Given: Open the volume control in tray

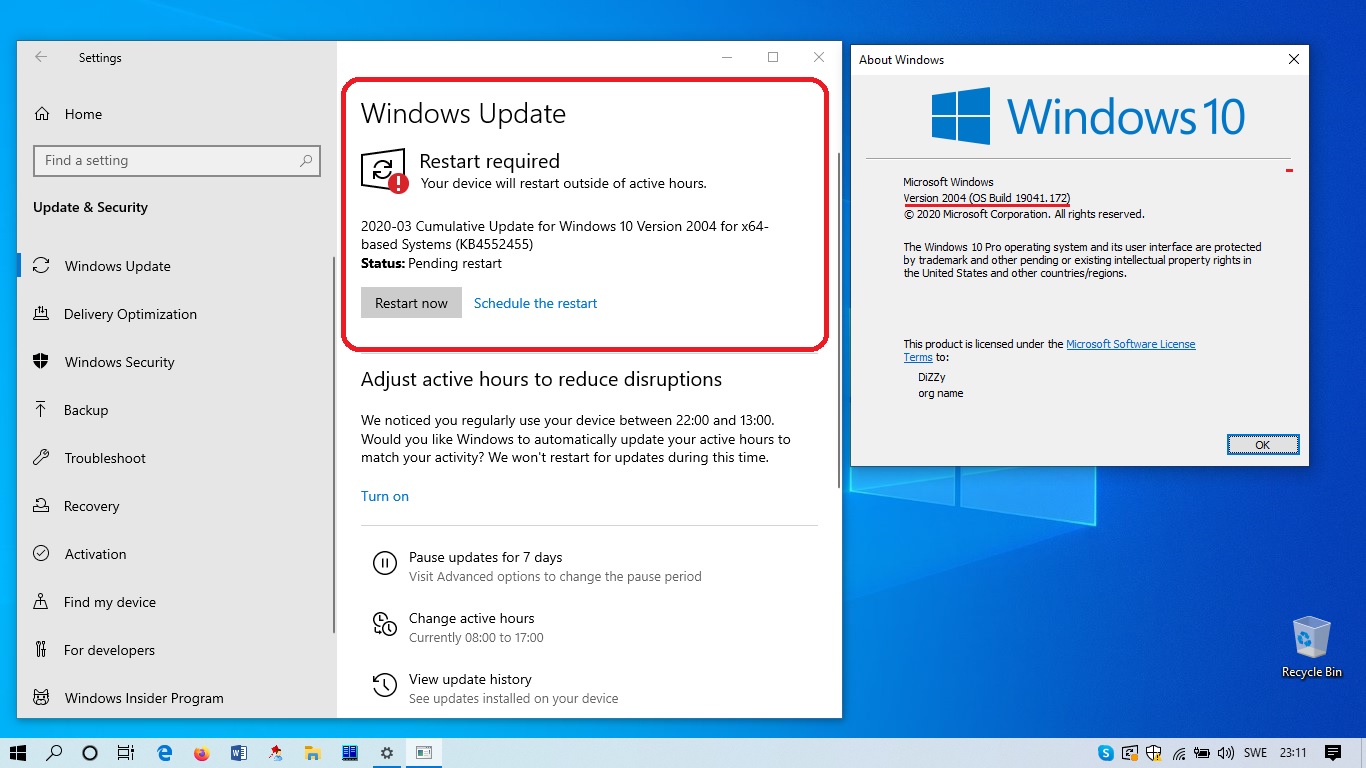Looking at the screenshot, I should (1226, 753).
